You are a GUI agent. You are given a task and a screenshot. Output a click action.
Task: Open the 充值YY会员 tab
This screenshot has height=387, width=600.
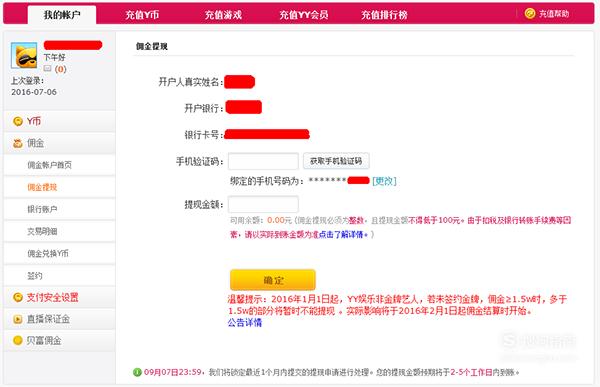click(303, 15)
